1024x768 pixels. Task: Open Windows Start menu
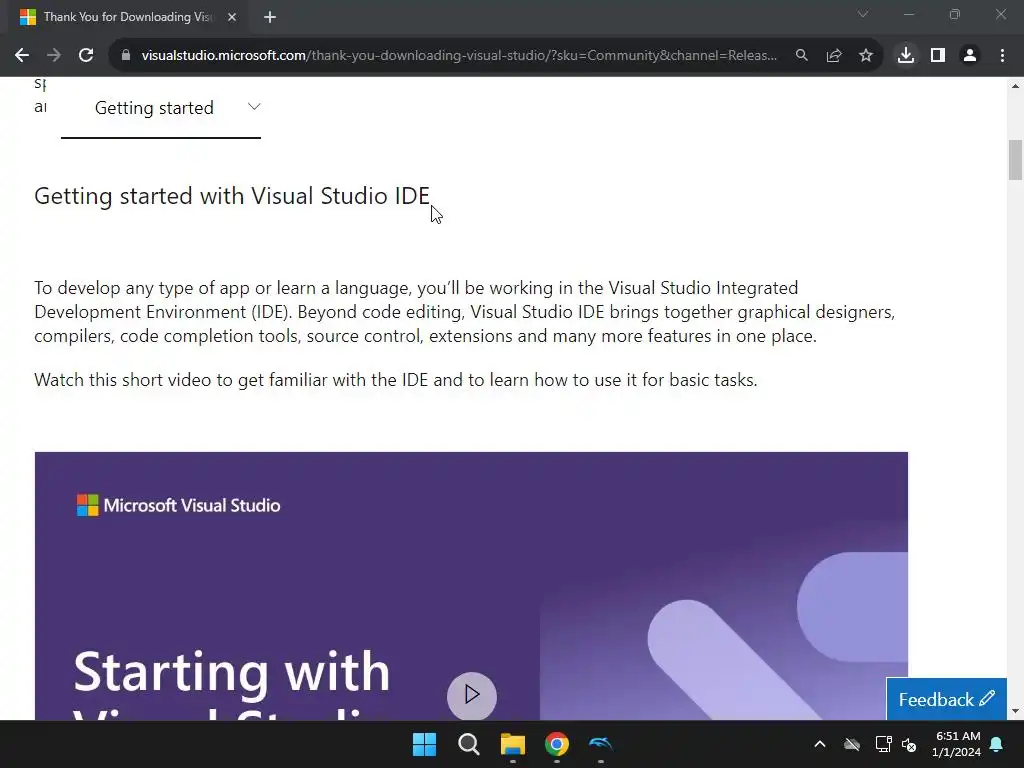click(424, 744)
